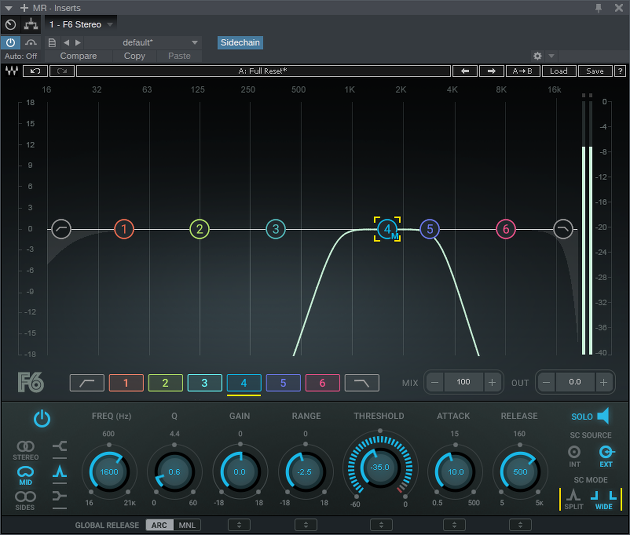Image resolution: width=630 pixels, height=535 pixels.
Task: Click the Compare button
Action: click(x=78, y=56)
